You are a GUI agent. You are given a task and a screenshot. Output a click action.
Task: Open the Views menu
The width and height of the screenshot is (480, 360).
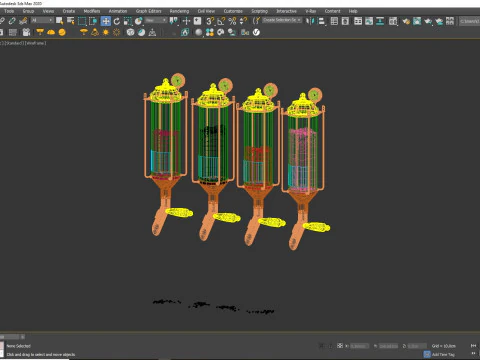coord(48,11)
